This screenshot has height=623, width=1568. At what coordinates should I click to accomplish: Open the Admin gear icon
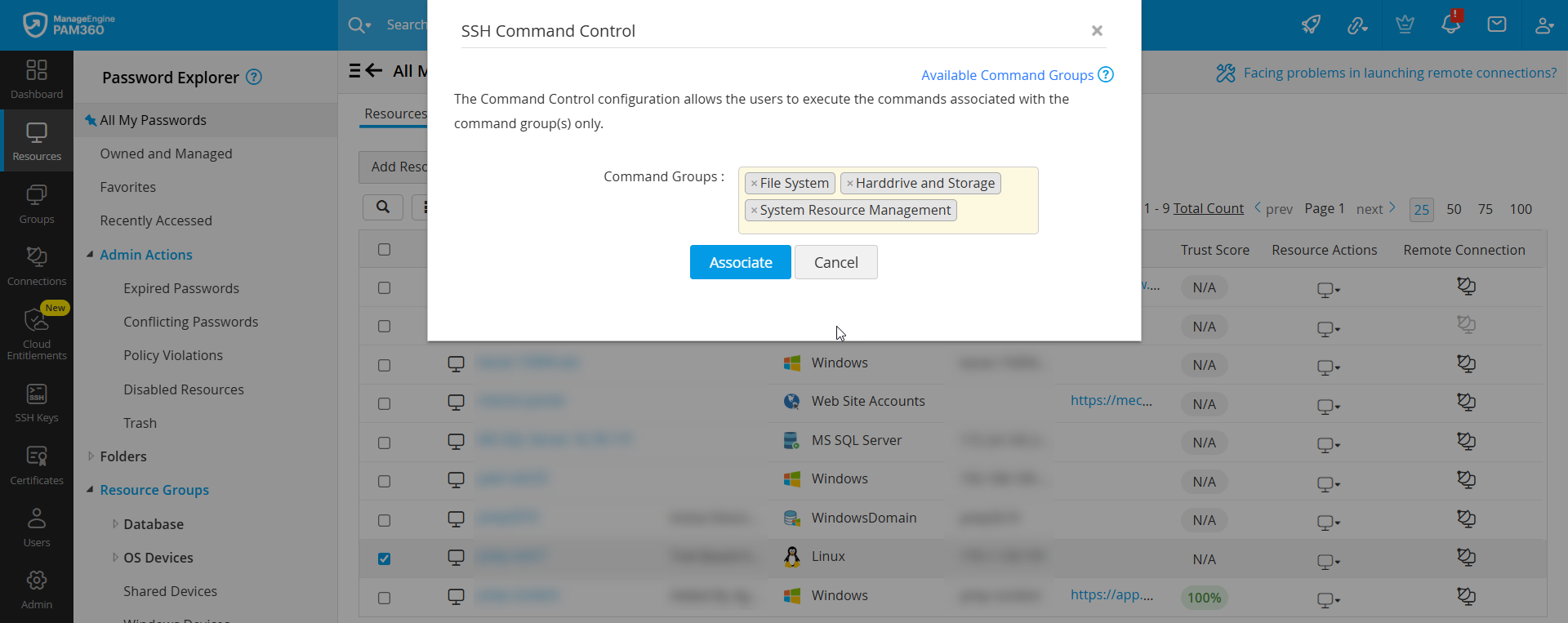click(x=37, y=590)
